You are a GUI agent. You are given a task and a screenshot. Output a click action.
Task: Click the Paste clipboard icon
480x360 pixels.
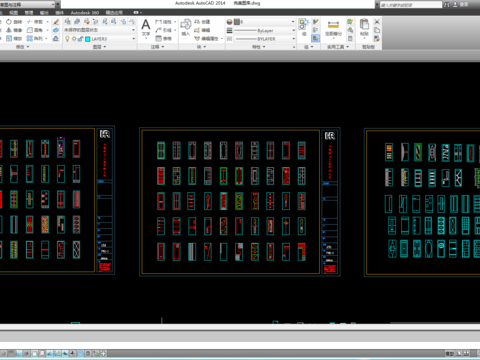[364, 27]
